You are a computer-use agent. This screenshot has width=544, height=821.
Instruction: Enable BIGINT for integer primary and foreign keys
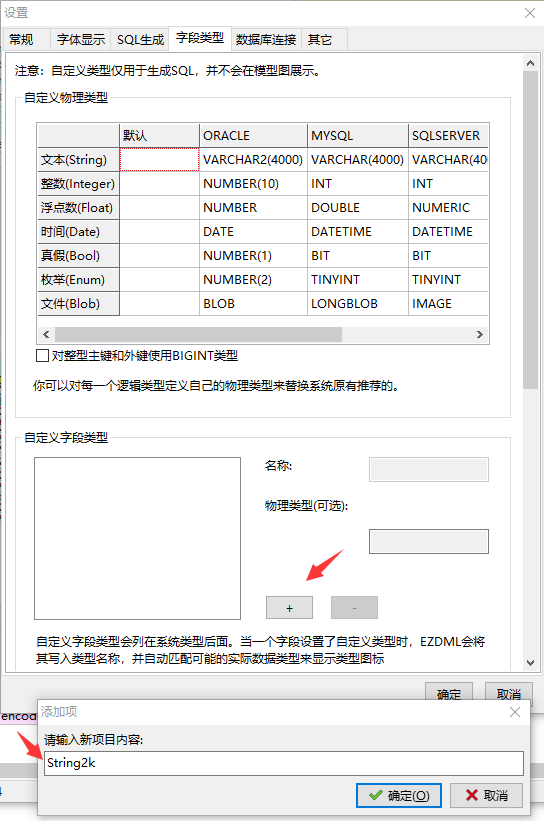click(x=42, y=356)
